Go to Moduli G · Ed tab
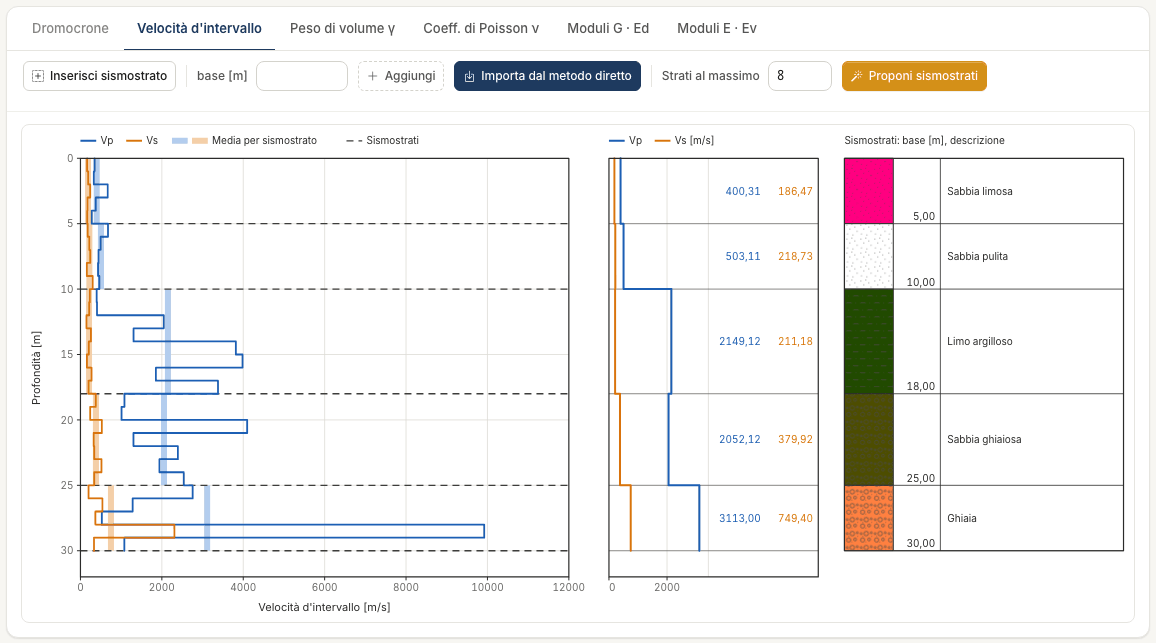The height and width of the screenshot is (643, 1156). pyautogui.click(x=607, y=28)
